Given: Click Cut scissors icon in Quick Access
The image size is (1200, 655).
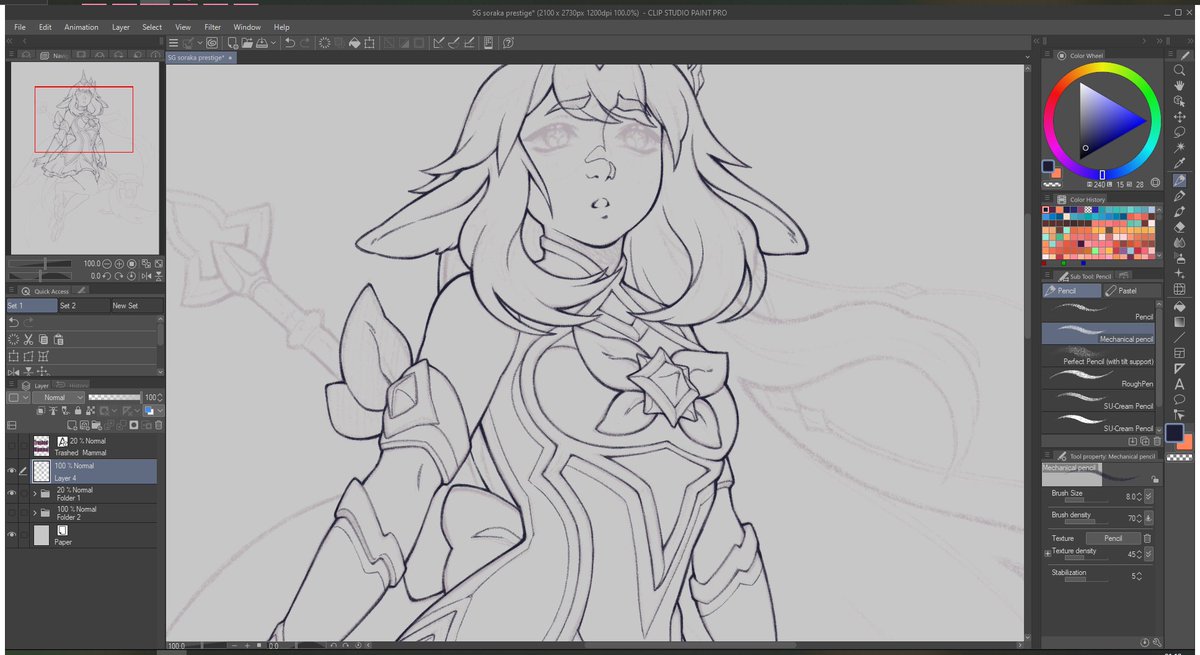Looking at the screenshot, I should pyautogui.click(x=29, y=339).
